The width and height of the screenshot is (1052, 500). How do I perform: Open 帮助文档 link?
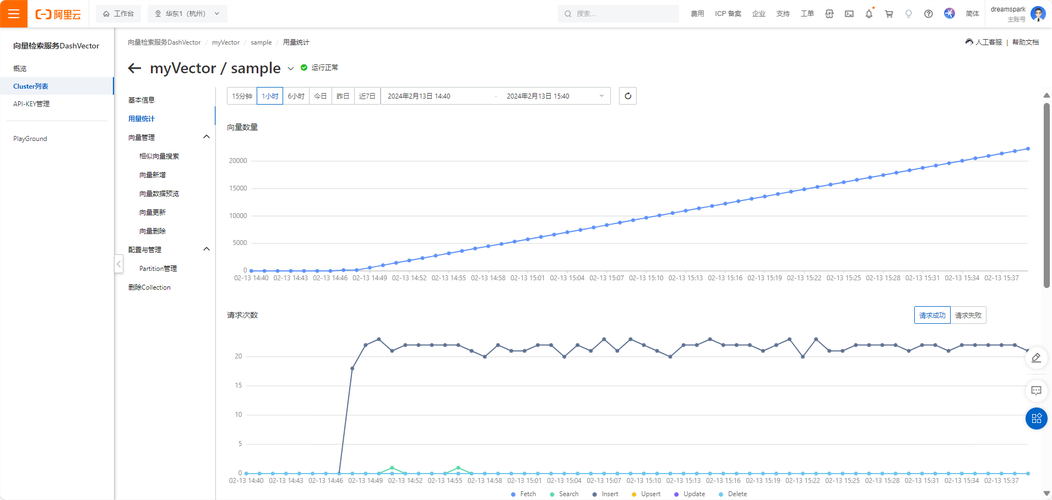click(x=1026, y=42)
